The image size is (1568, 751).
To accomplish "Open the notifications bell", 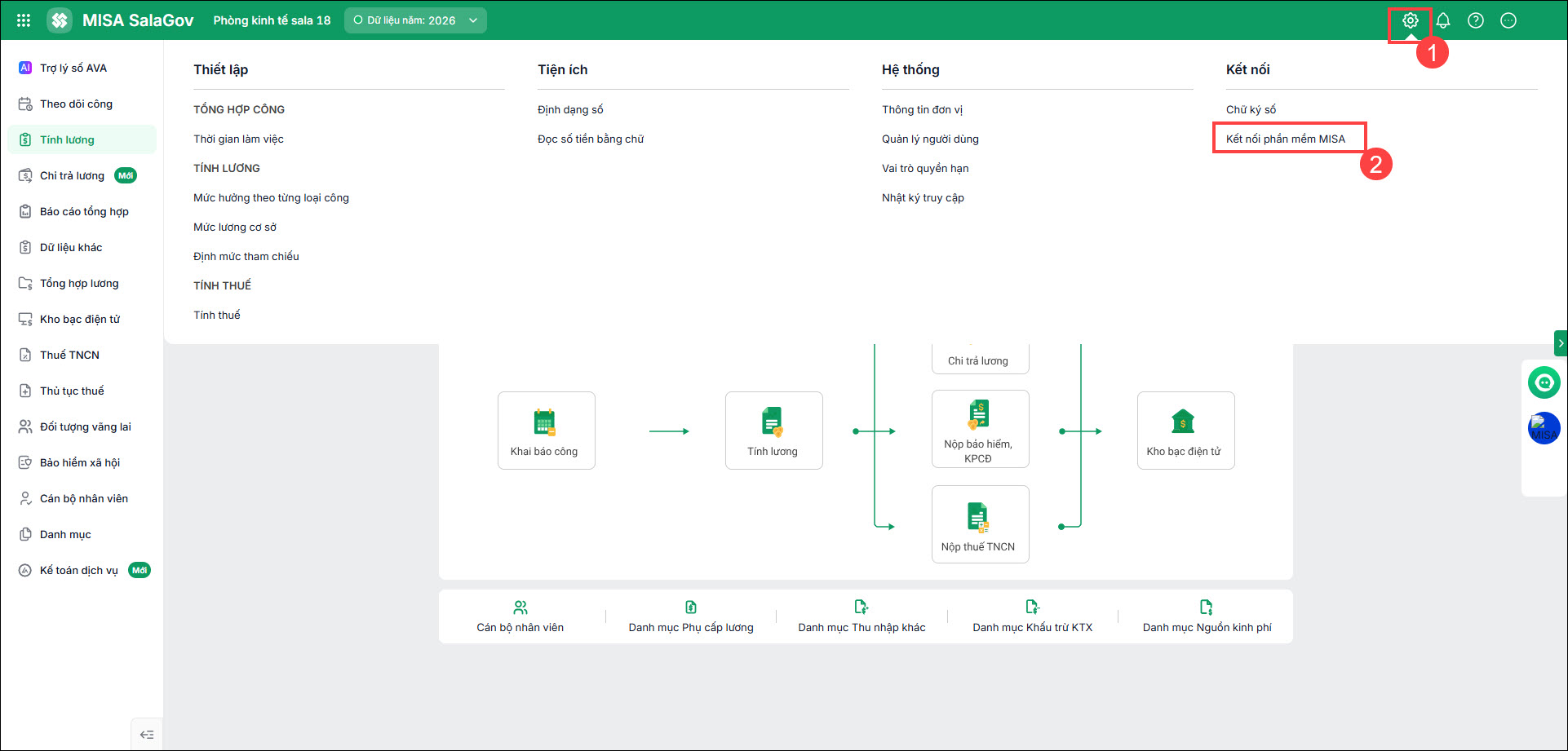I will 1443,20.
